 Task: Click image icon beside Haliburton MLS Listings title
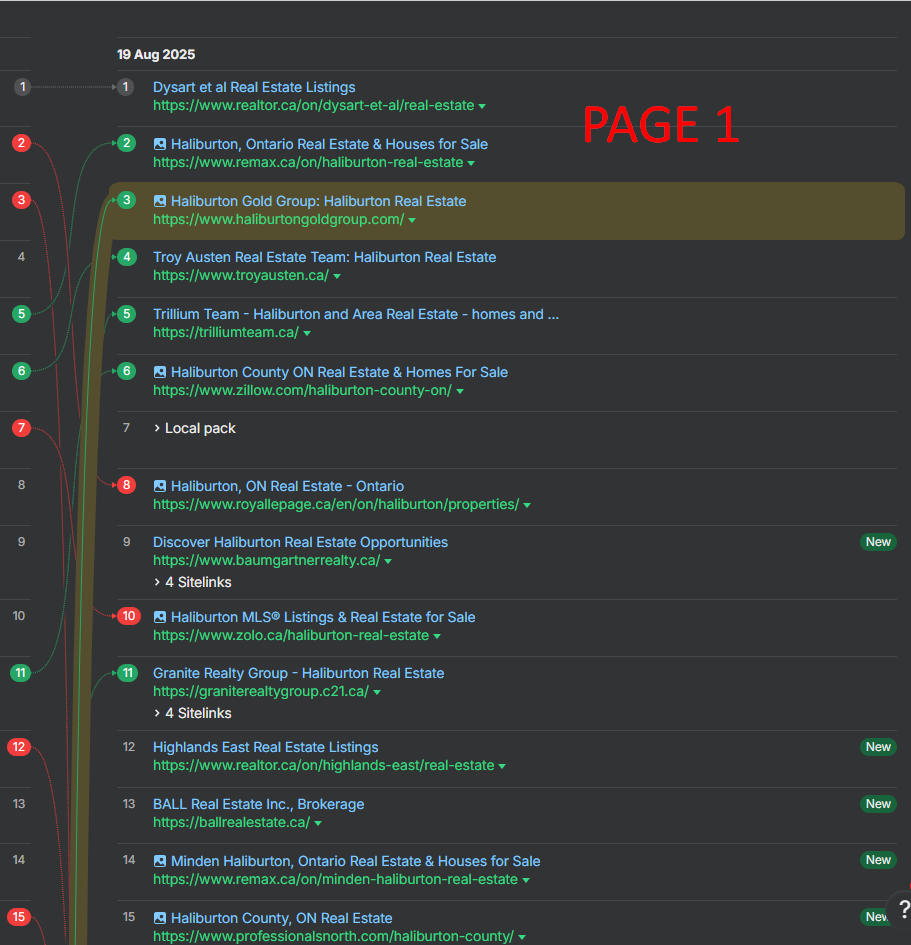pos(160,617)
